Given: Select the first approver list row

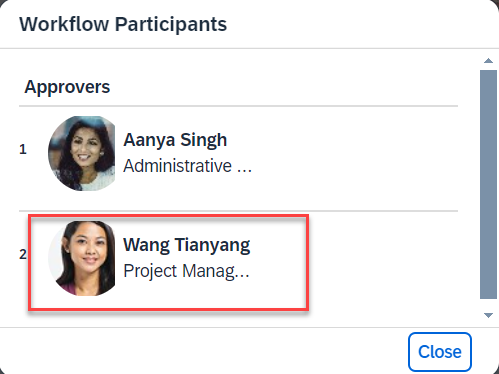Looking at the screenshot, I should tap(238, 158).
